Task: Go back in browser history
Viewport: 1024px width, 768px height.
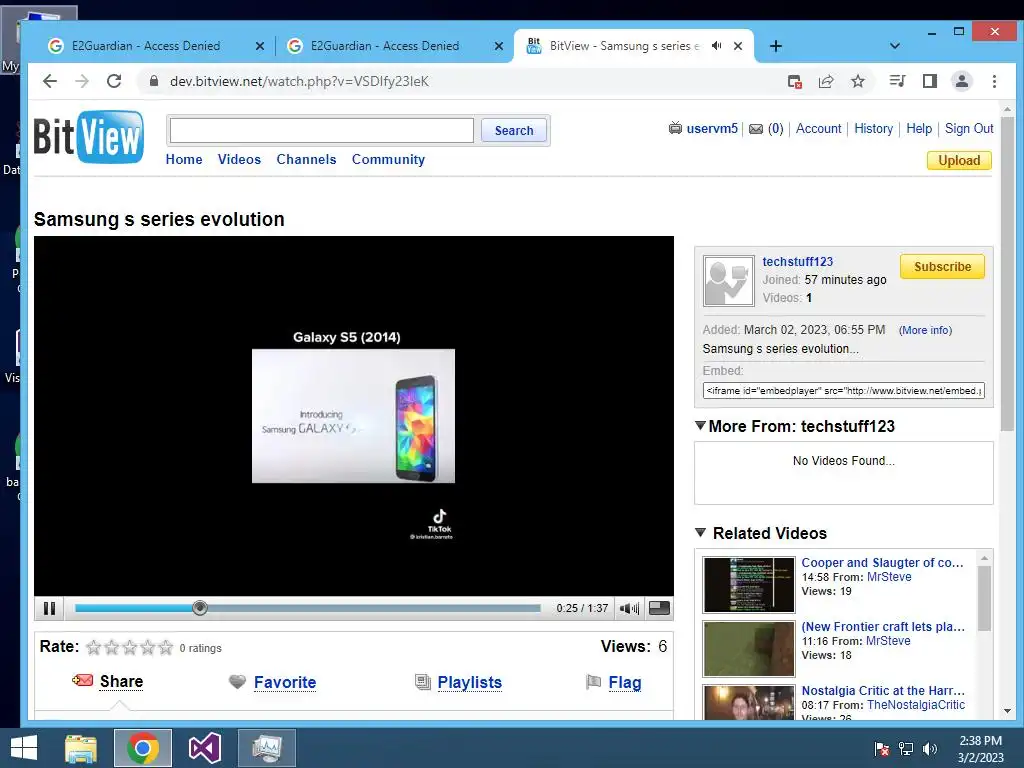Action: (50, 81)
